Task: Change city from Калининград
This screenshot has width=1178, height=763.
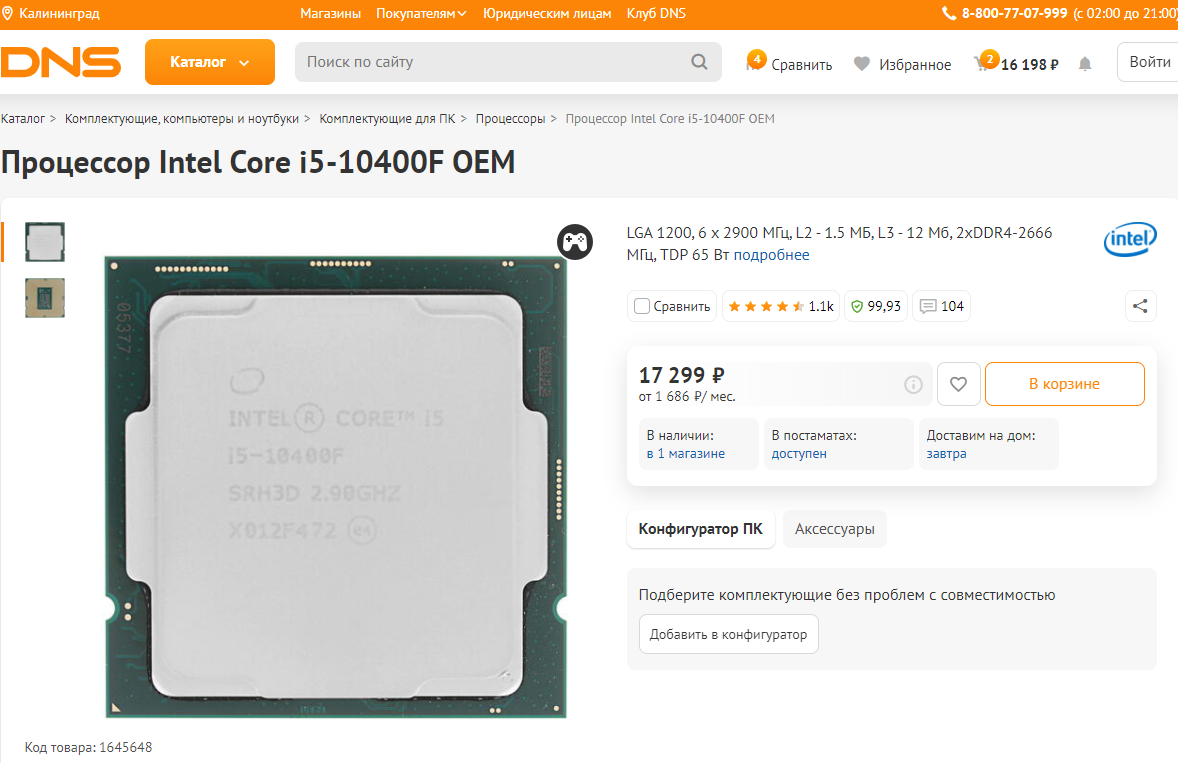Action: point(51,14)
